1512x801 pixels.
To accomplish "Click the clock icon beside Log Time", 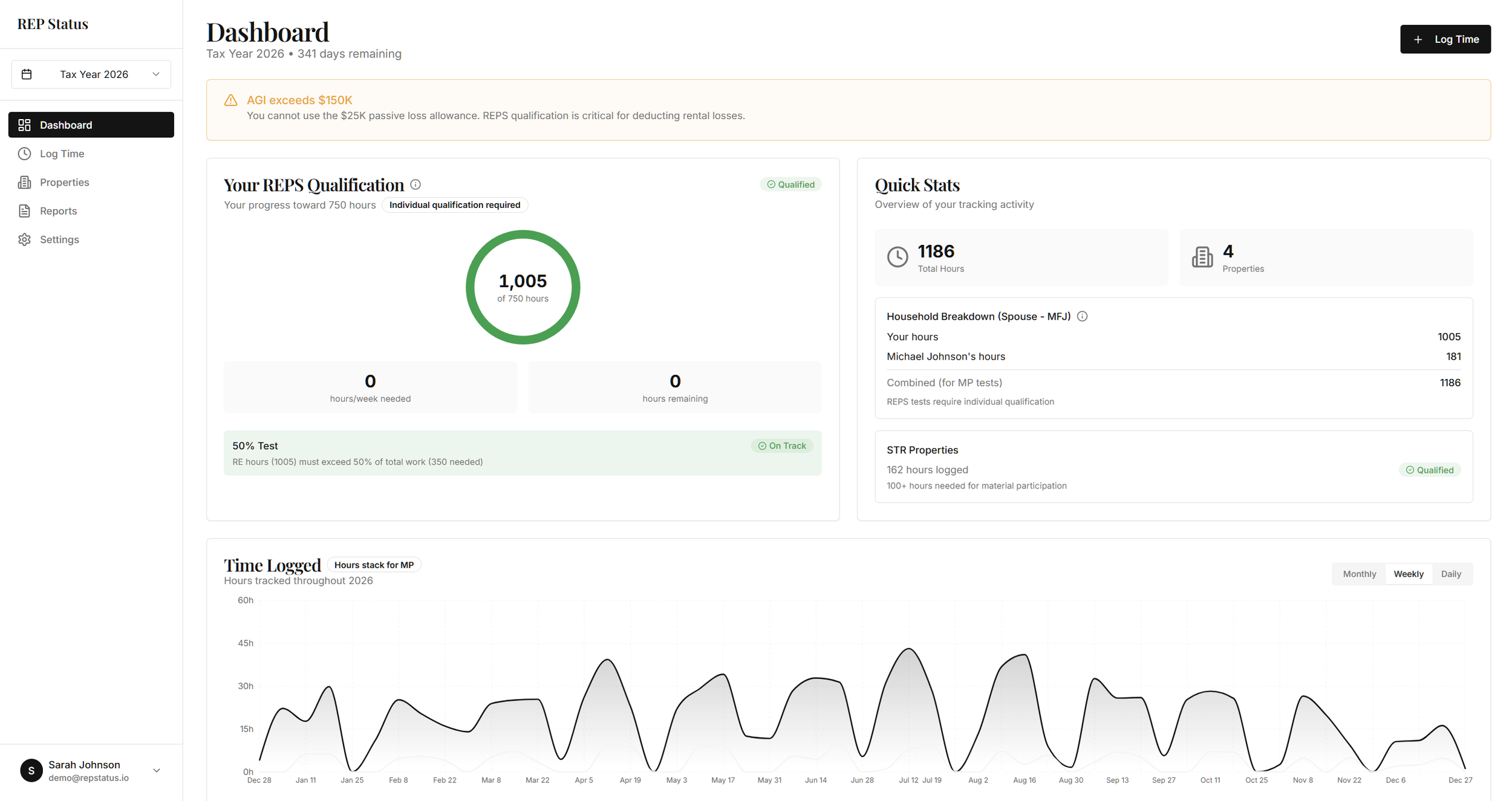I will pos(24,154).
